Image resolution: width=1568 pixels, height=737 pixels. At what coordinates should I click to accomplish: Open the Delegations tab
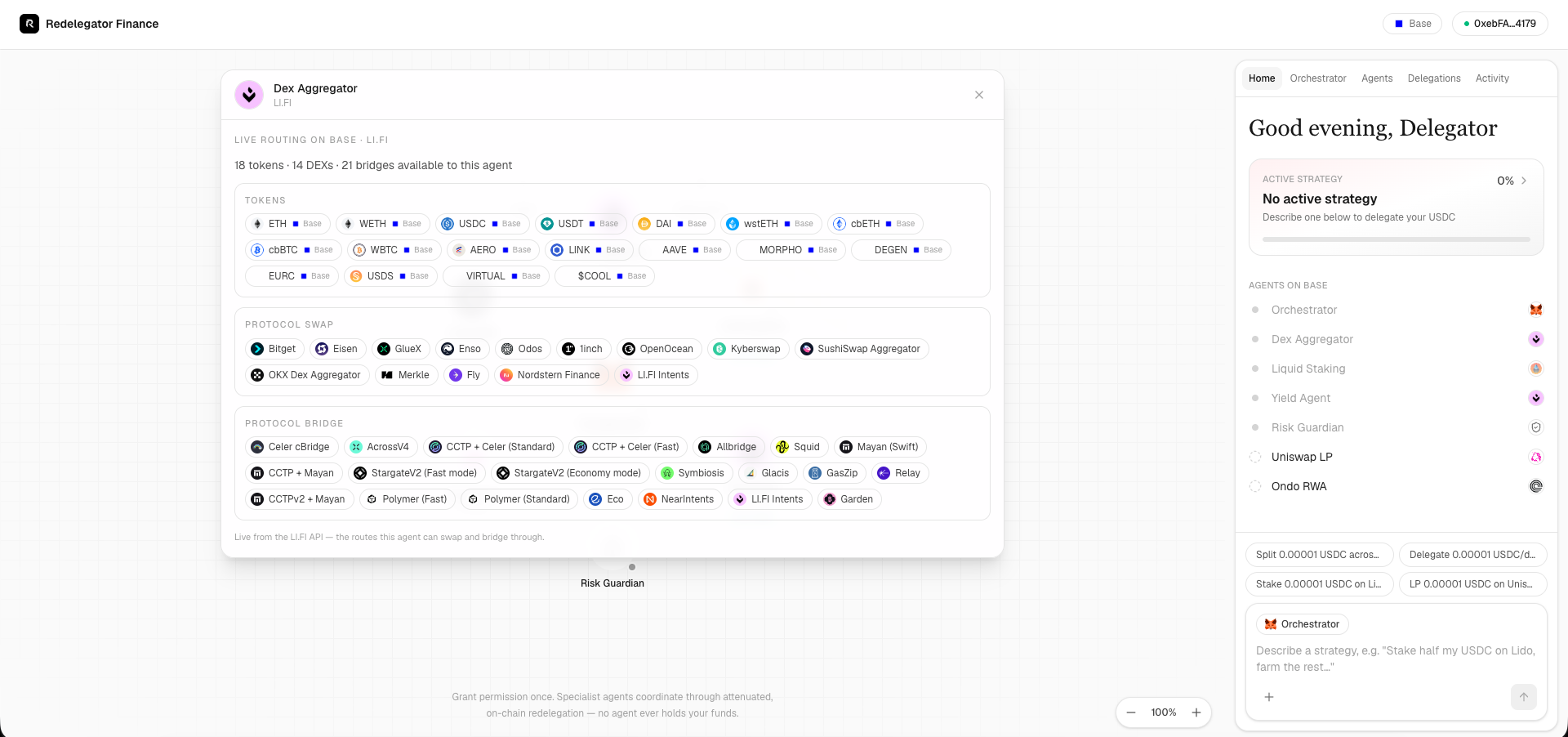(x=1434, y=78)
